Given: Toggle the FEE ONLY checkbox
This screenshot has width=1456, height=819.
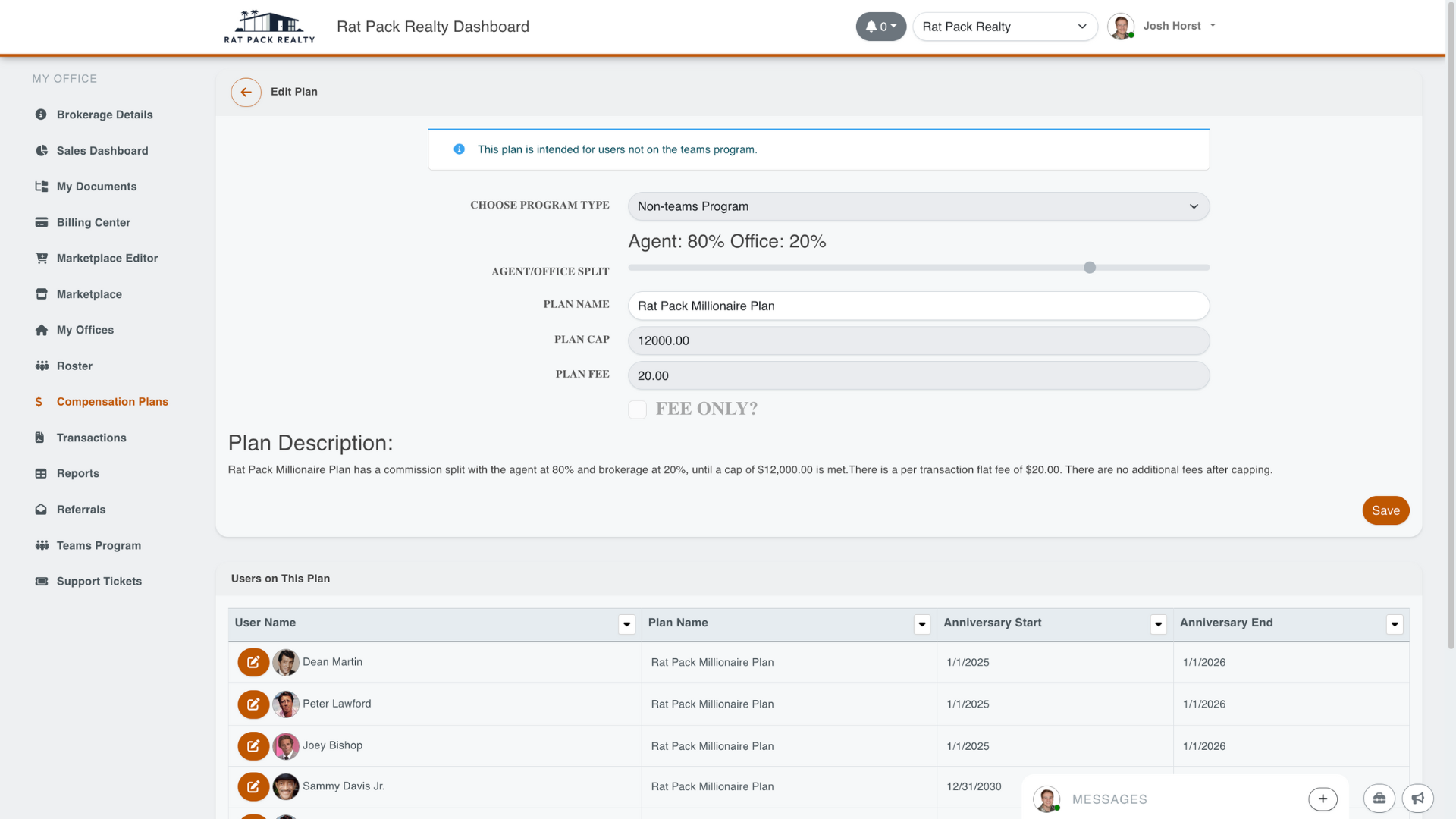Looking at the screenshot, I should [x=637, y=409].
